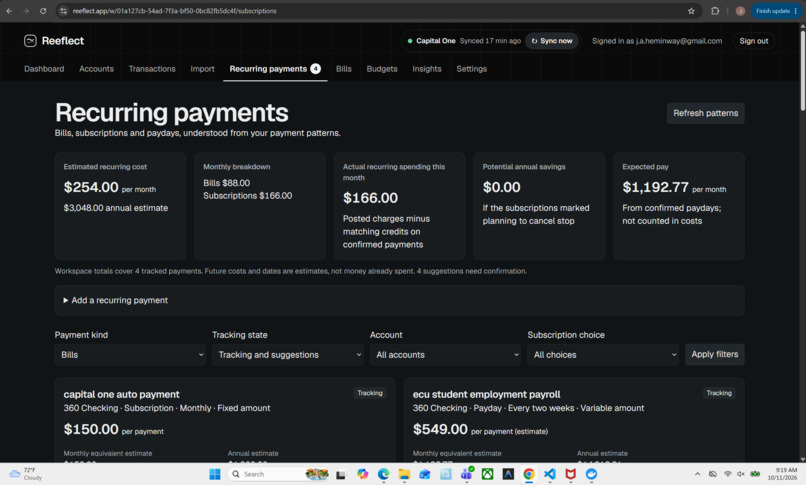Open the browser extensions puzzle icon
806x485 pixels.
(715, 11)
